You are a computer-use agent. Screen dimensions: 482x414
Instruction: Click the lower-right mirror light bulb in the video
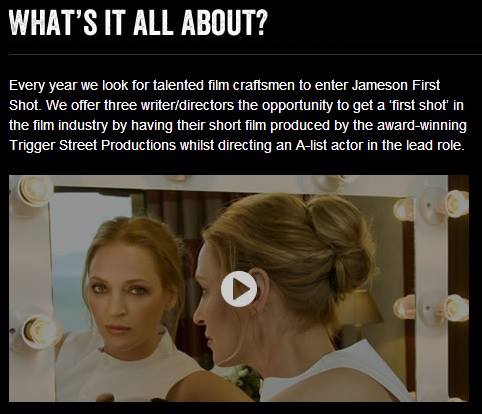coord(454,308)
